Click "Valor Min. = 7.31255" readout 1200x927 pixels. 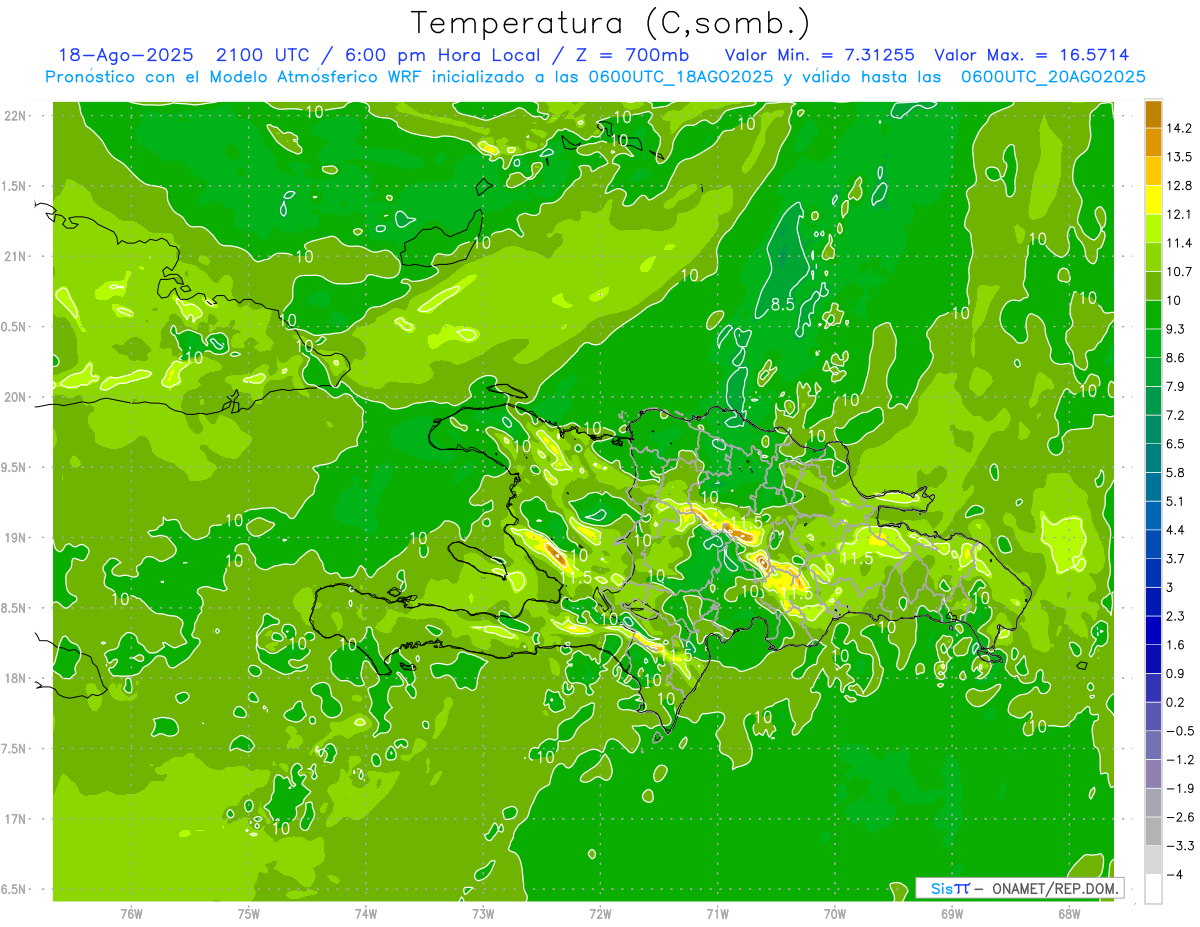coord(819,56)
